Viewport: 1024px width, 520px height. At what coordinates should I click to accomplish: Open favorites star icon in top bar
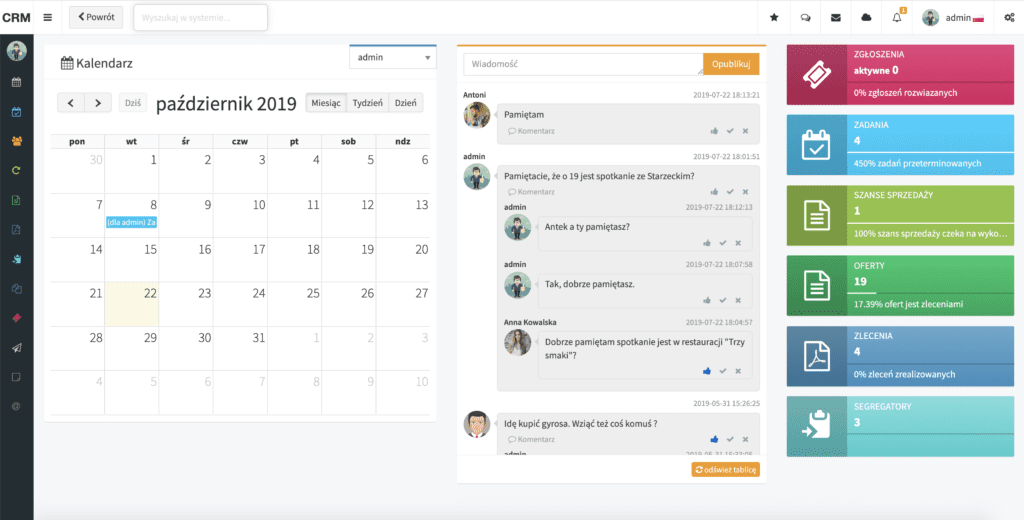[775, 18]
